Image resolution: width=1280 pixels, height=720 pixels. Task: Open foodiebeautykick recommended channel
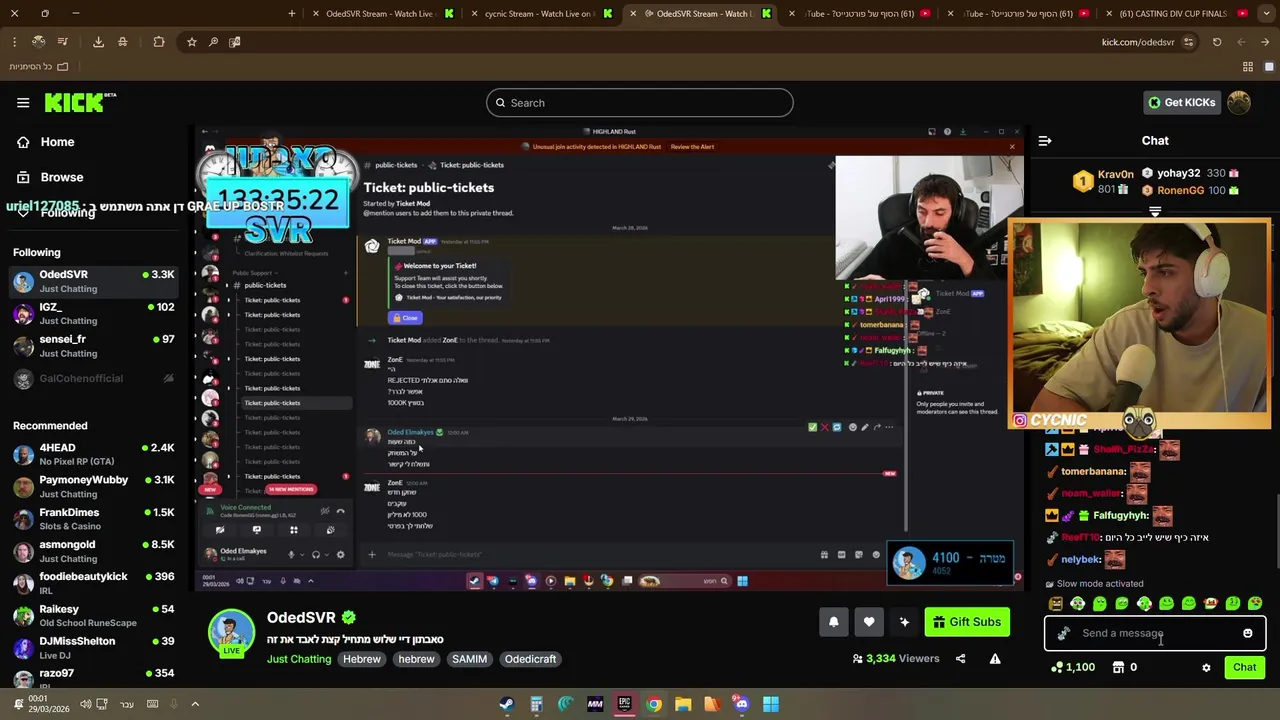[x=95, y=583]
